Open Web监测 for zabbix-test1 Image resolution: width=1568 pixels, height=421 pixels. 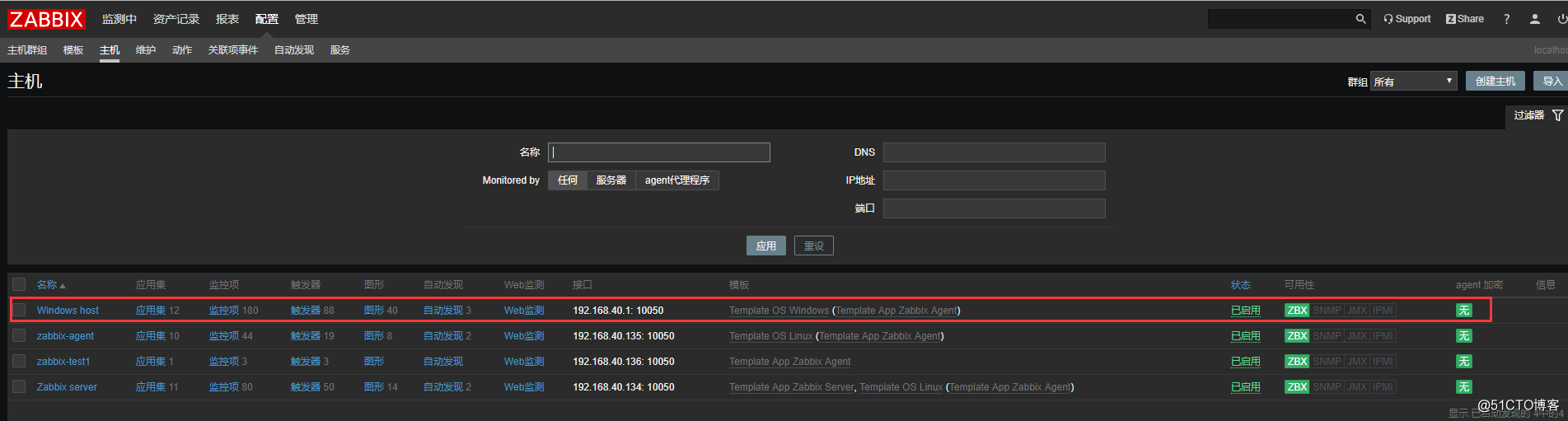[524, 362]
